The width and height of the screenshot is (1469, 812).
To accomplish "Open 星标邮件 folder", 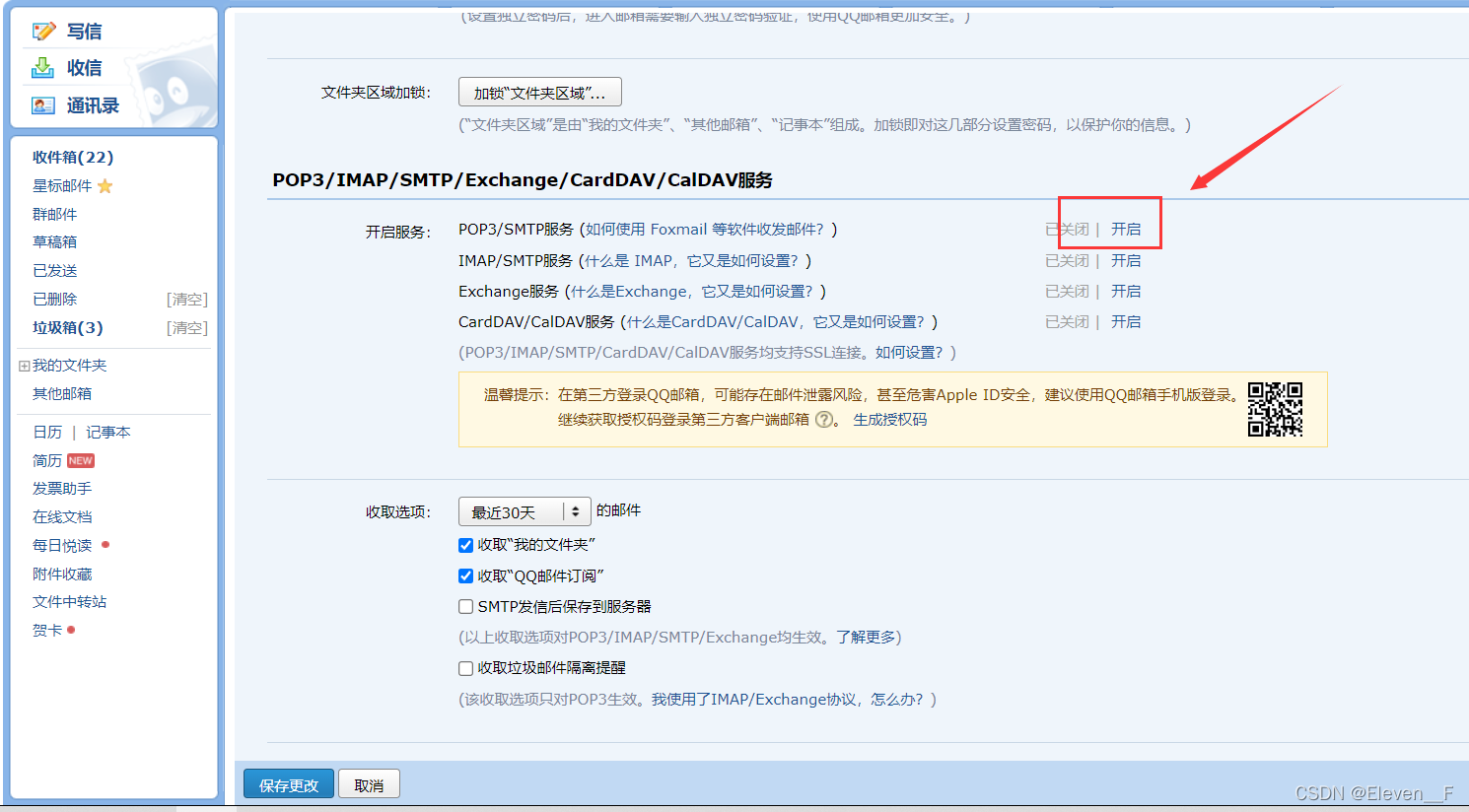I will pos(62,186).
